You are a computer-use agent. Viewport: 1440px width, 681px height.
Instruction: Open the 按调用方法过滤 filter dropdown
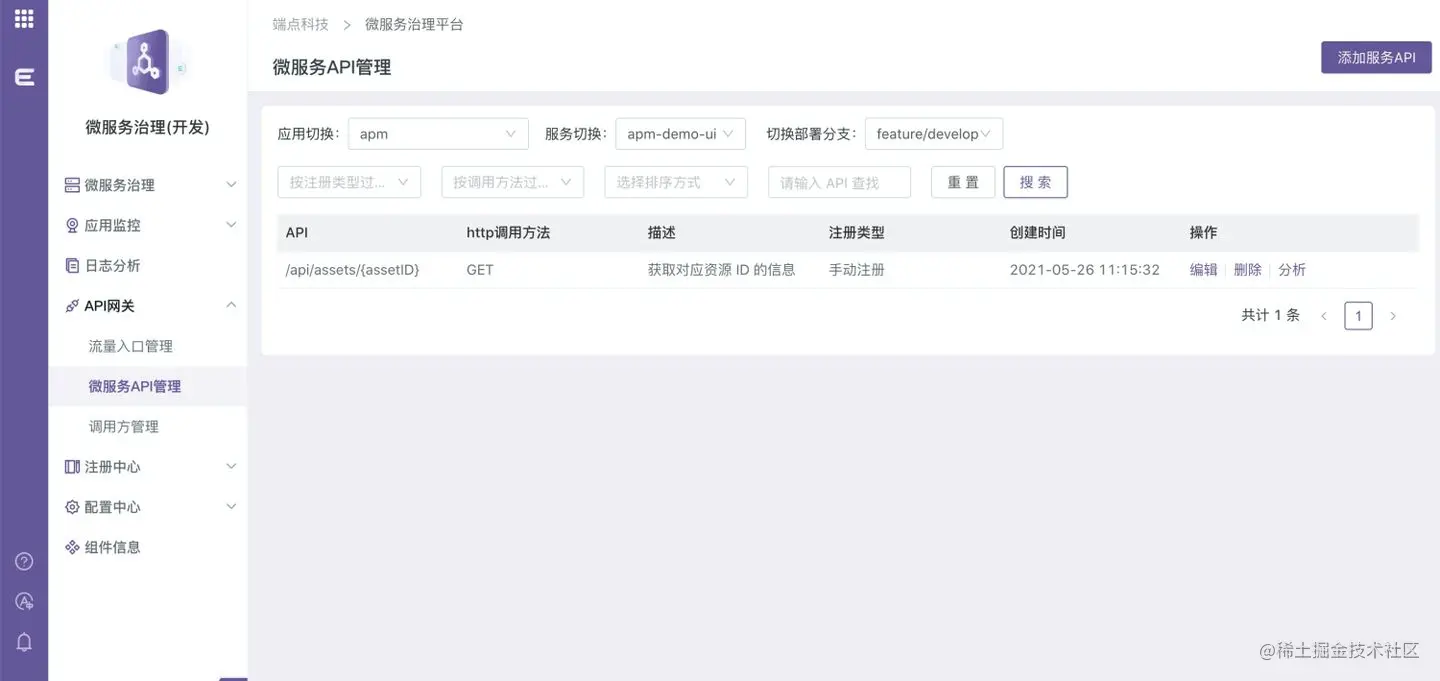pyautogui.click(x=512, y=182)
